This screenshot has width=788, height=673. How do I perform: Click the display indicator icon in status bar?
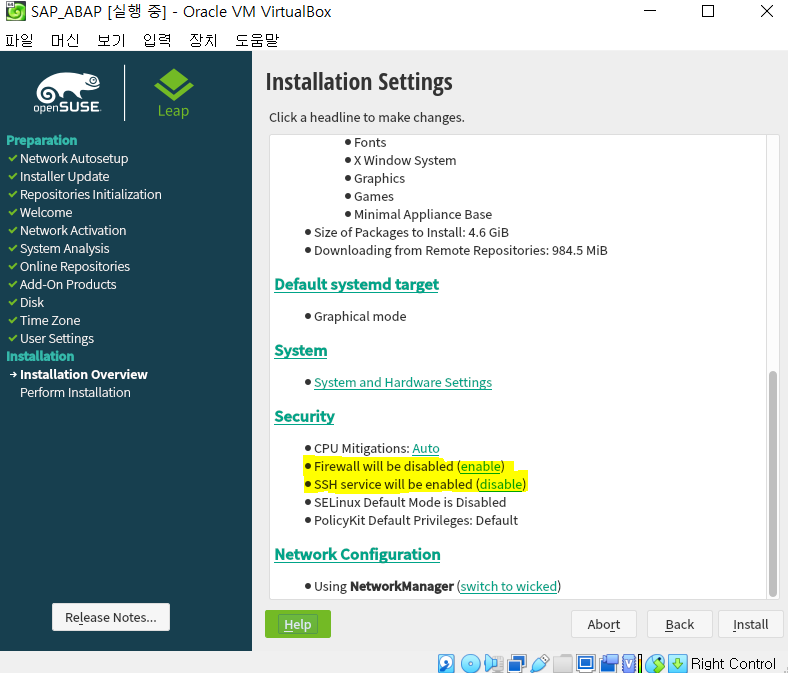[x=585, y=663]
